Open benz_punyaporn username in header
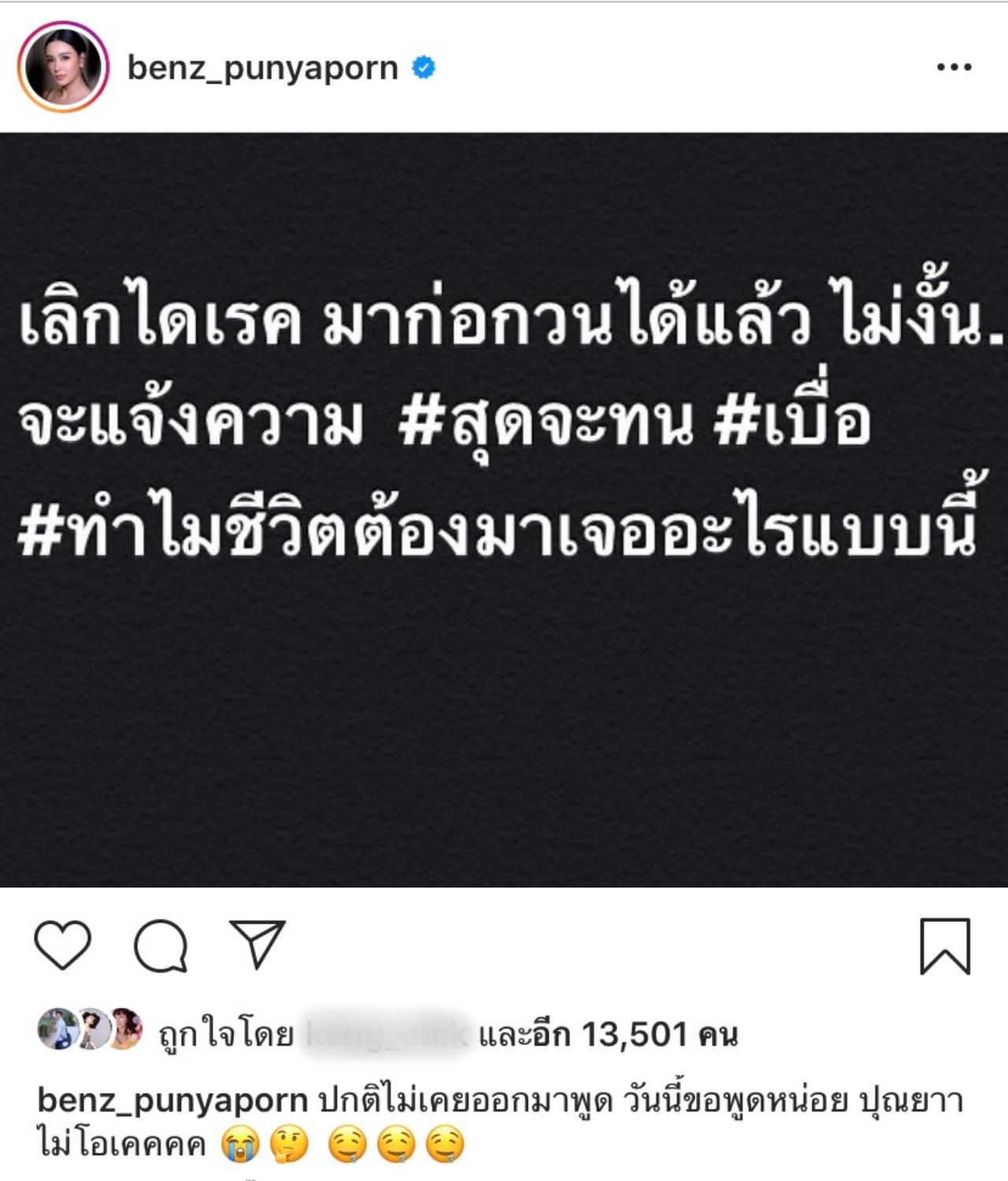This screenshot has height=1181, width=1008. (x=262, y=68)
